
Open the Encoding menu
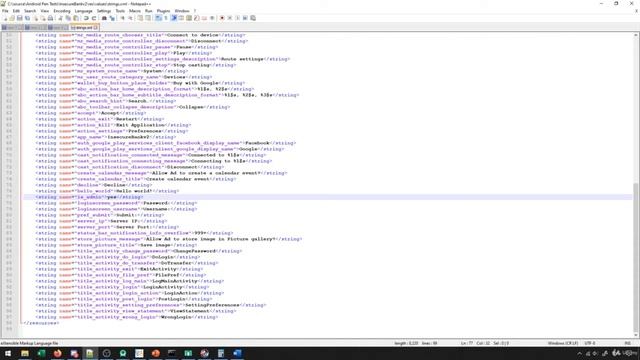(62, 11)
